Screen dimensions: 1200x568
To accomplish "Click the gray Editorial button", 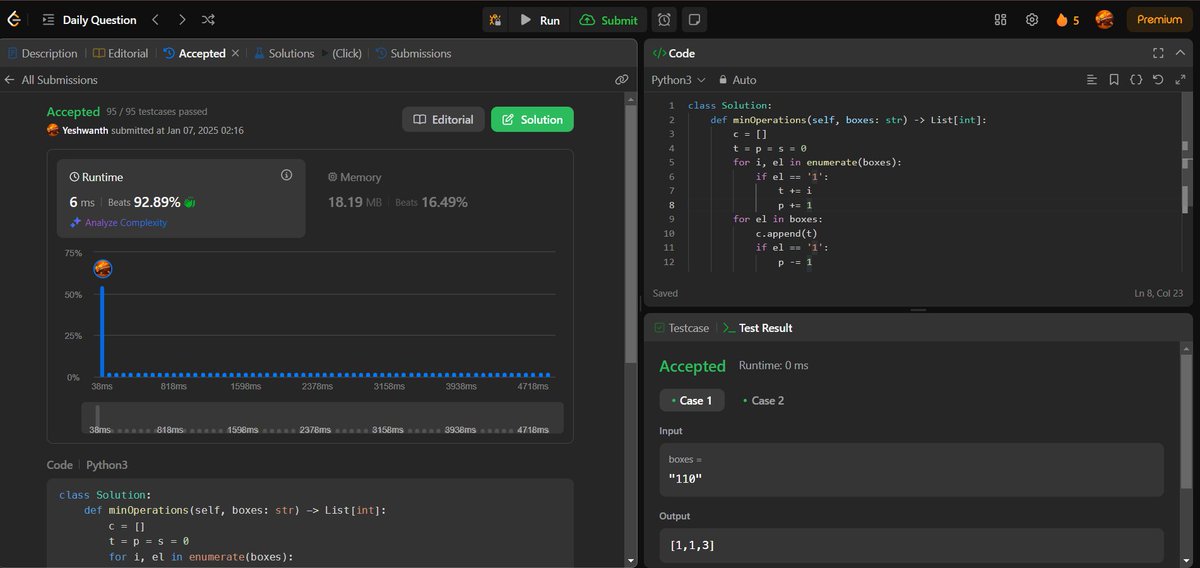I will pos(444,119).
